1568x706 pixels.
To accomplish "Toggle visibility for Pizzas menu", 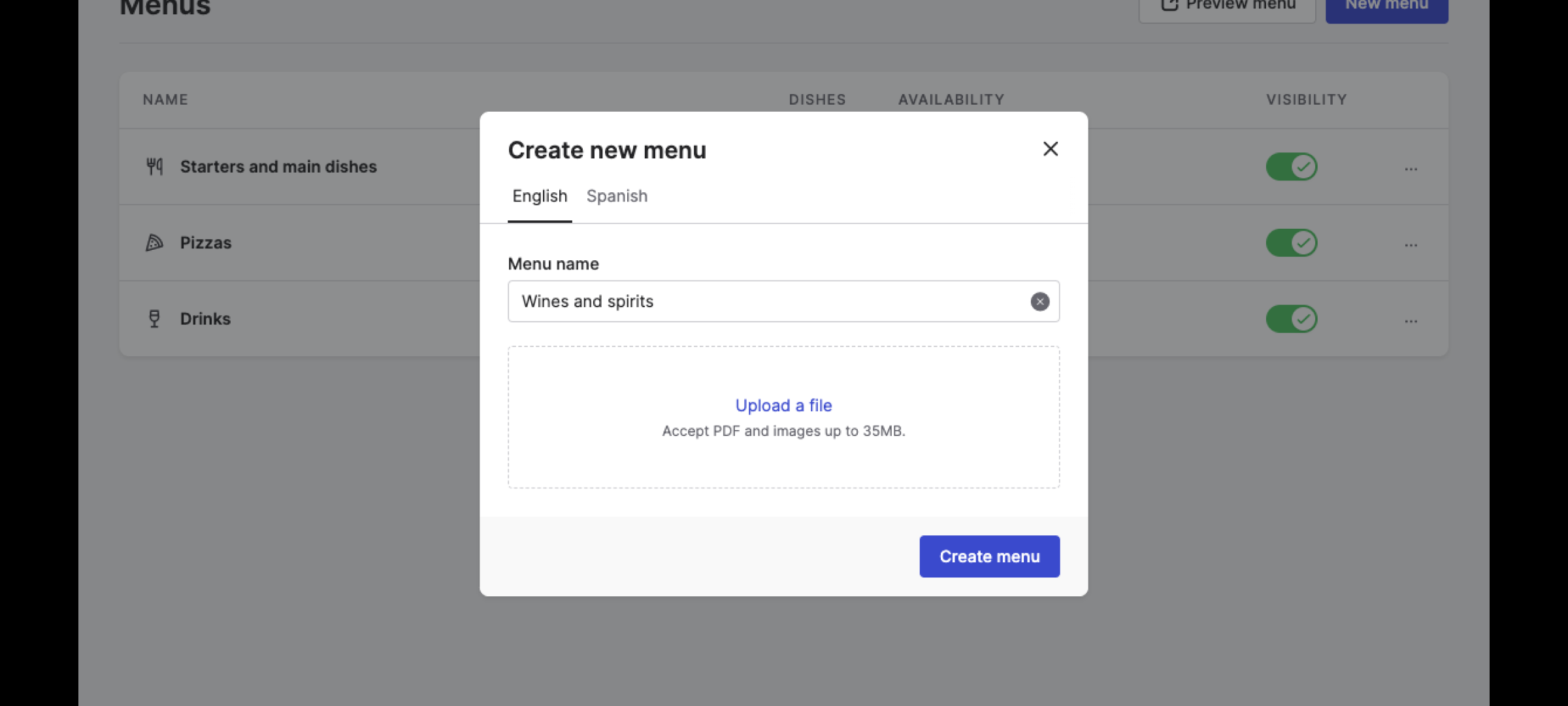I will click(x=1292, y=243).
